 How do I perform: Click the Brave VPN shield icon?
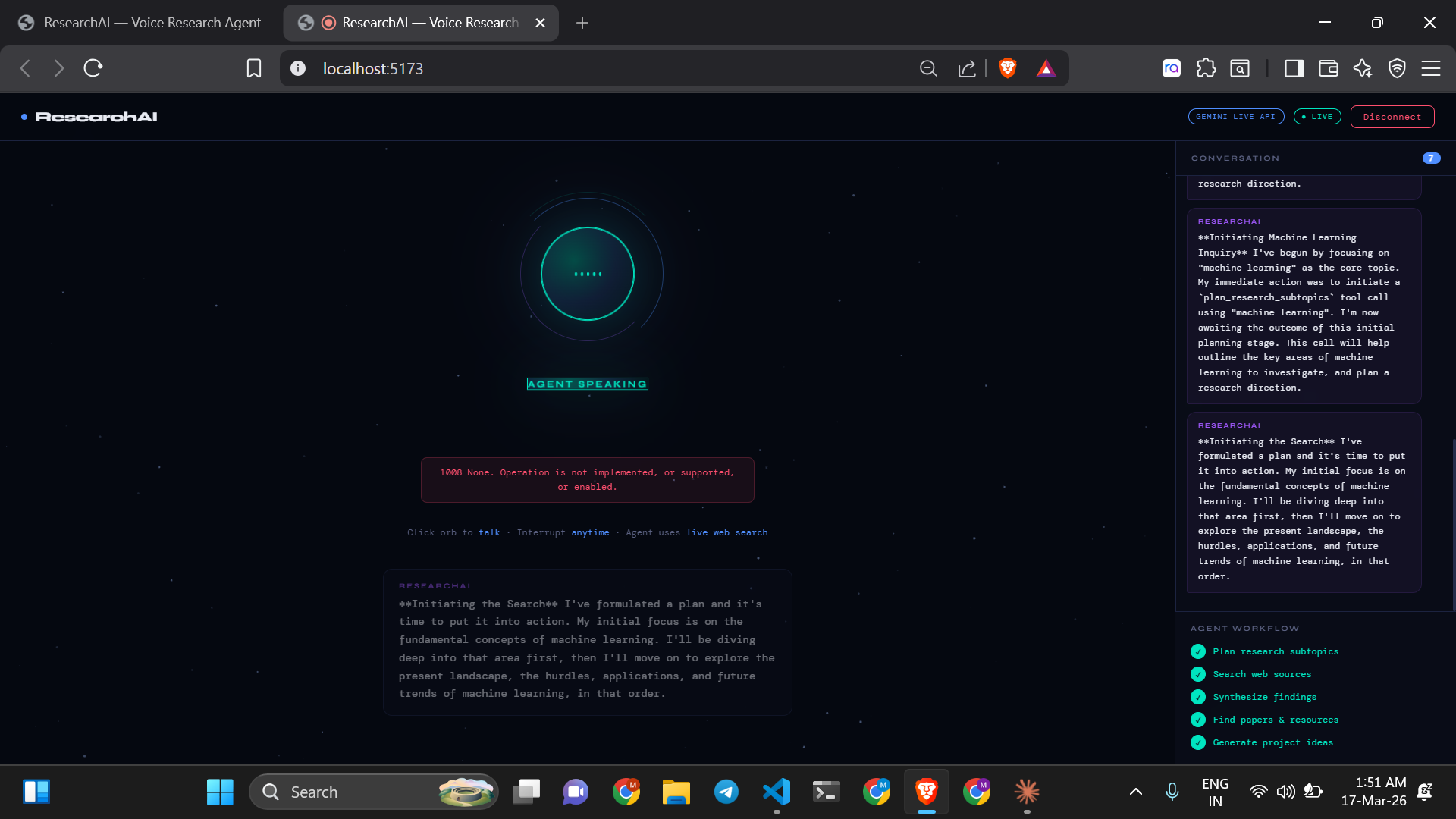1397,68
